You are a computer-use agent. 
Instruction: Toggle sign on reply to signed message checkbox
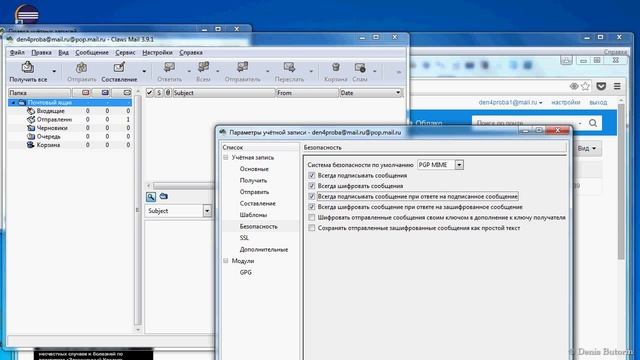point(312,197)
